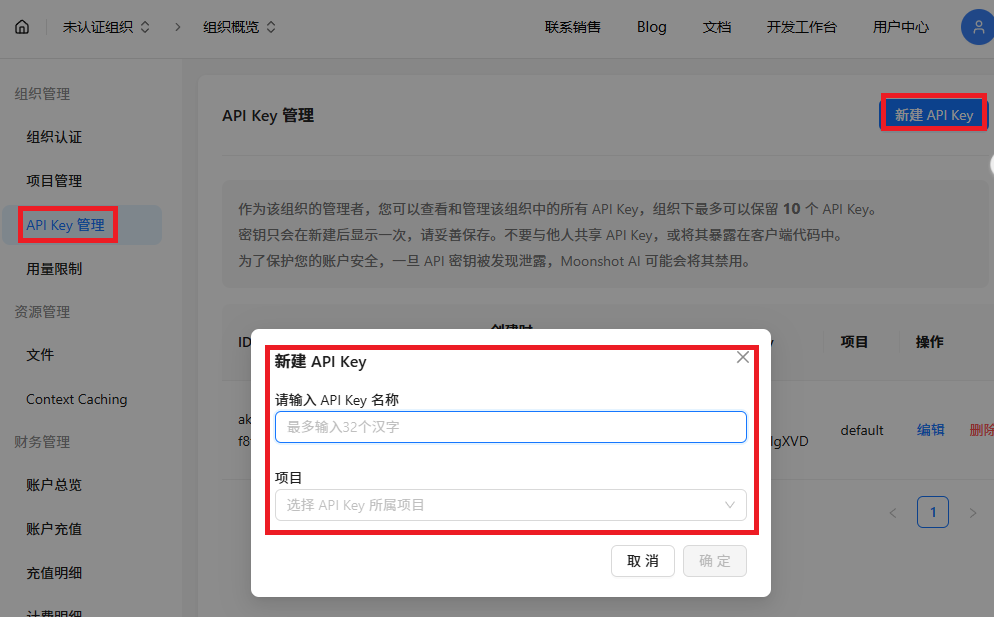Open the Blog link
Screen dimensions: 994x617
point(651,27)
